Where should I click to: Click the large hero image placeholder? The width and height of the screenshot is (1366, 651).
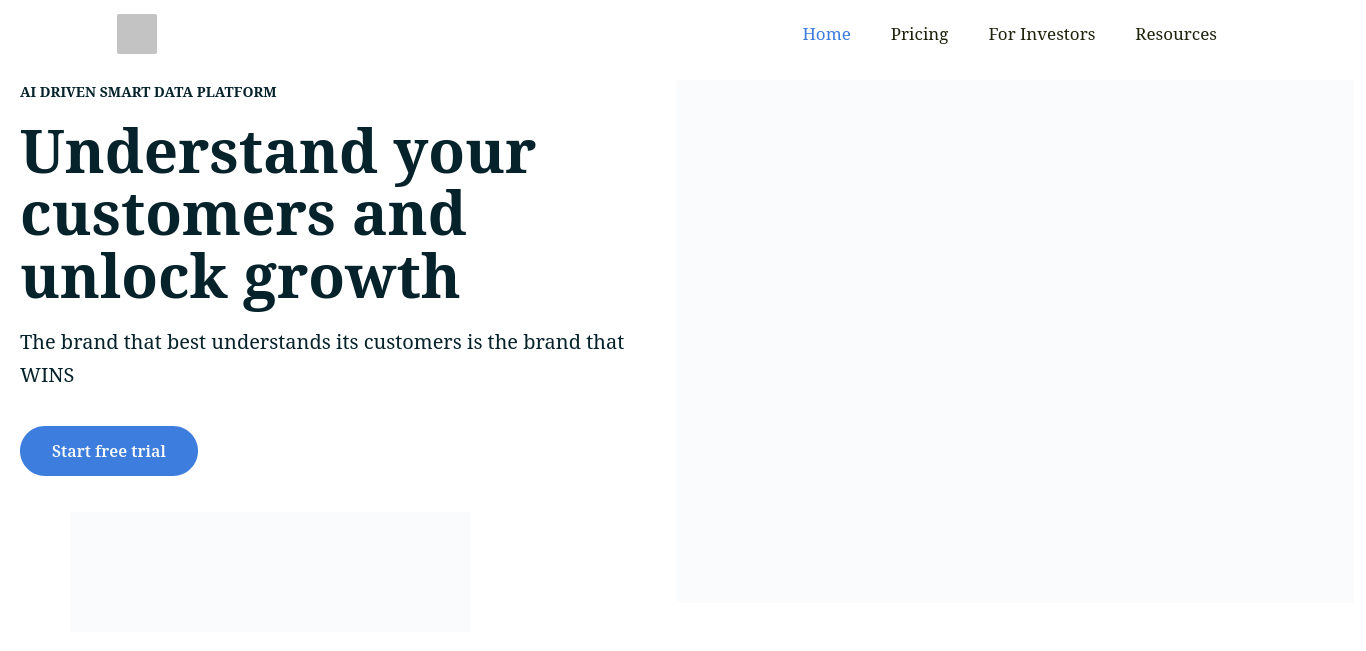coord(1015,341)
